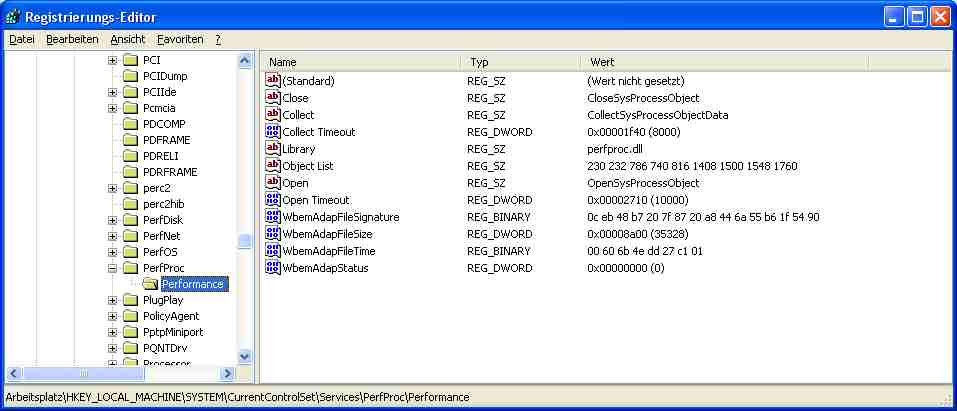
Task: Expand the PerfNet key
Action: [112, 236]
